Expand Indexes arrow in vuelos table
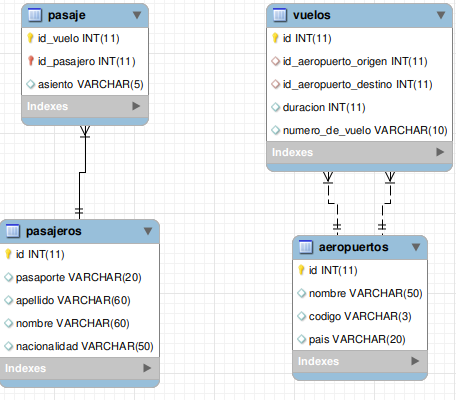 pyautogui.click(x=440, y=152)
